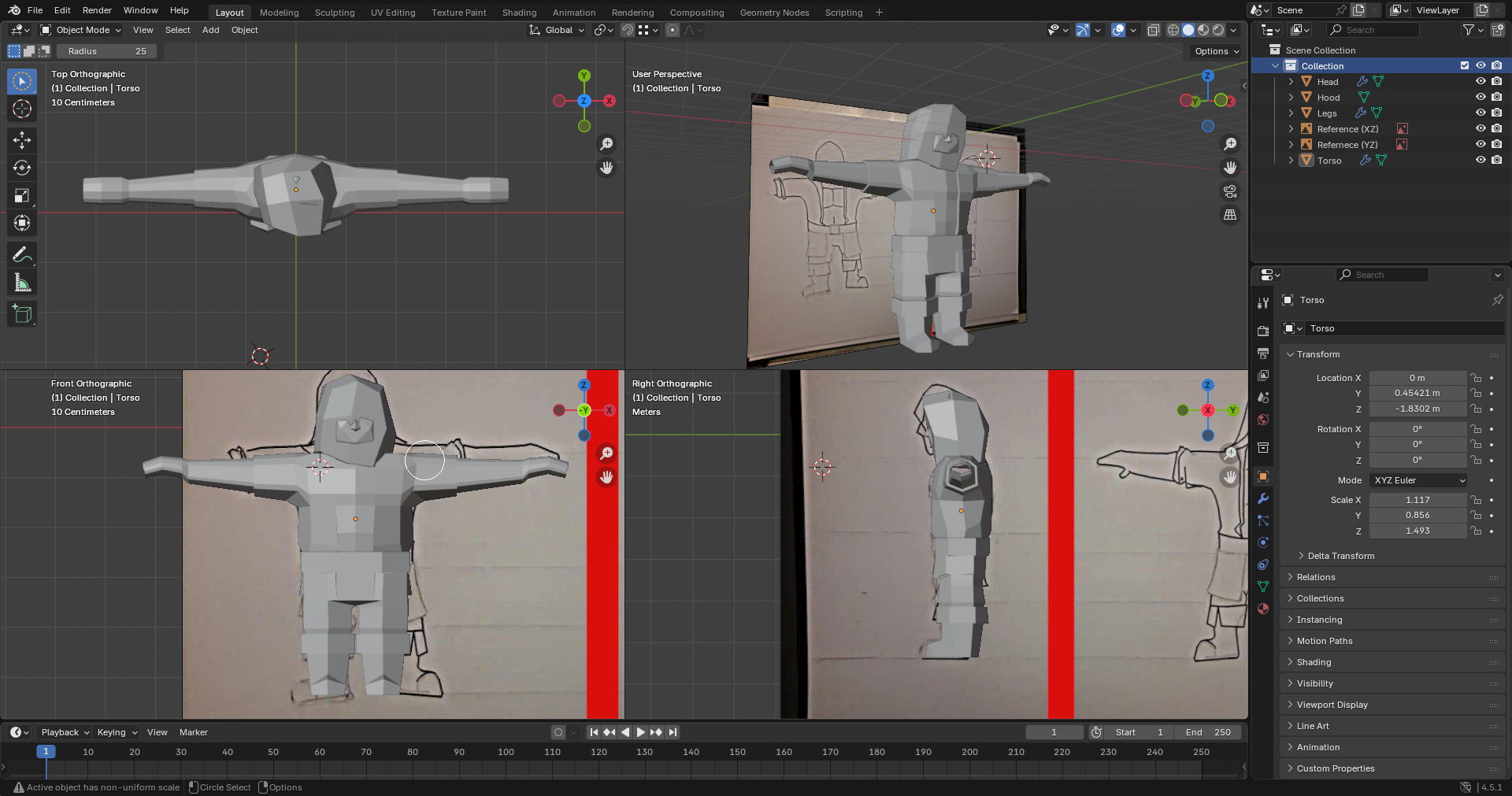Open the Output properties tab
The height and width of the screenshot is (796, 1512).
pos(1263,354)
